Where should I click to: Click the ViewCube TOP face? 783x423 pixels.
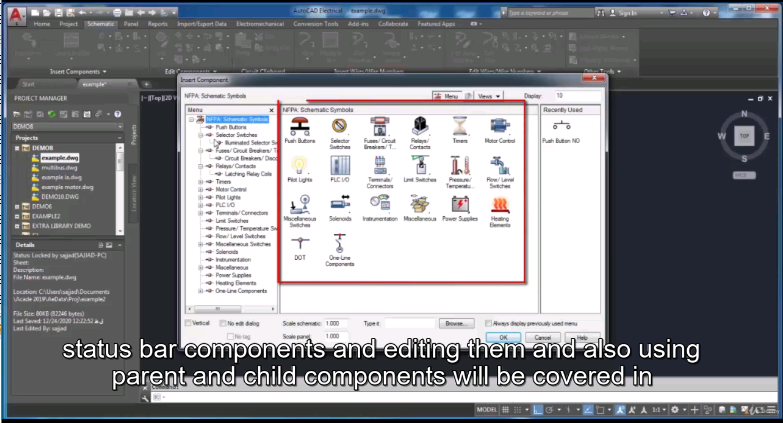pos(744,136)
